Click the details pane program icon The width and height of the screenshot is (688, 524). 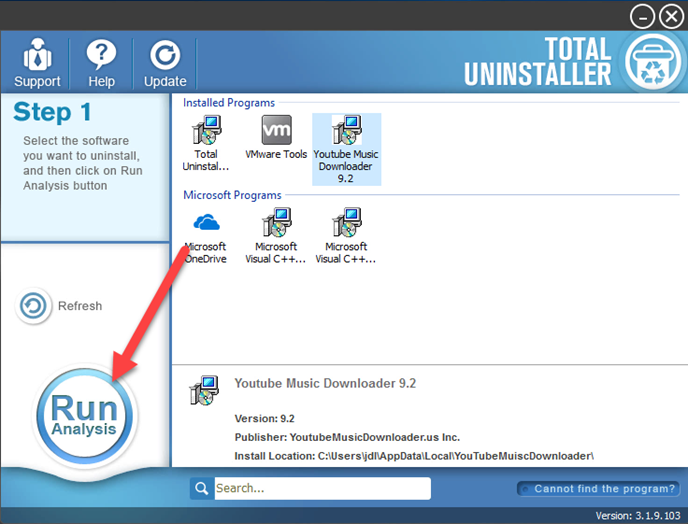[204, 390]
